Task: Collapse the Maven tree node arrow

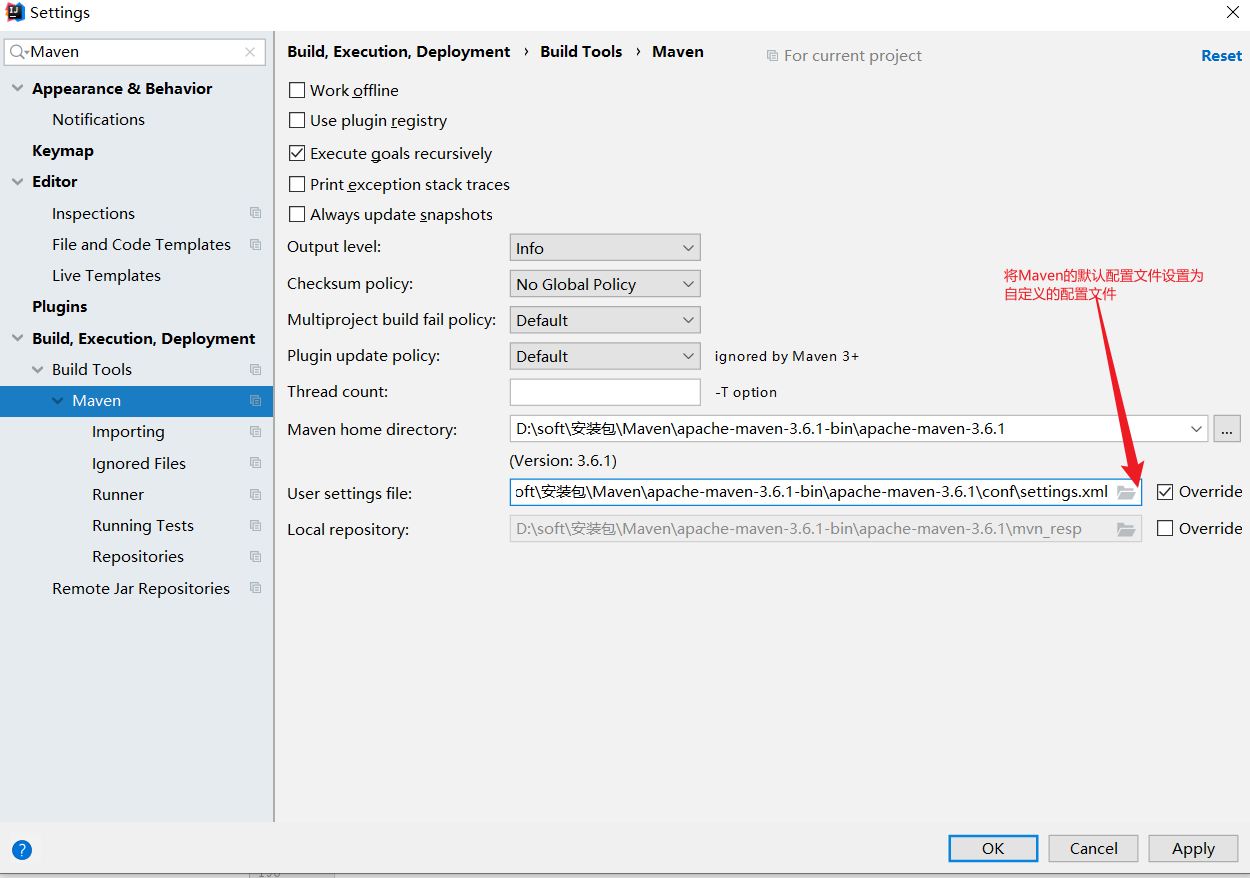Action: (58, 400)
